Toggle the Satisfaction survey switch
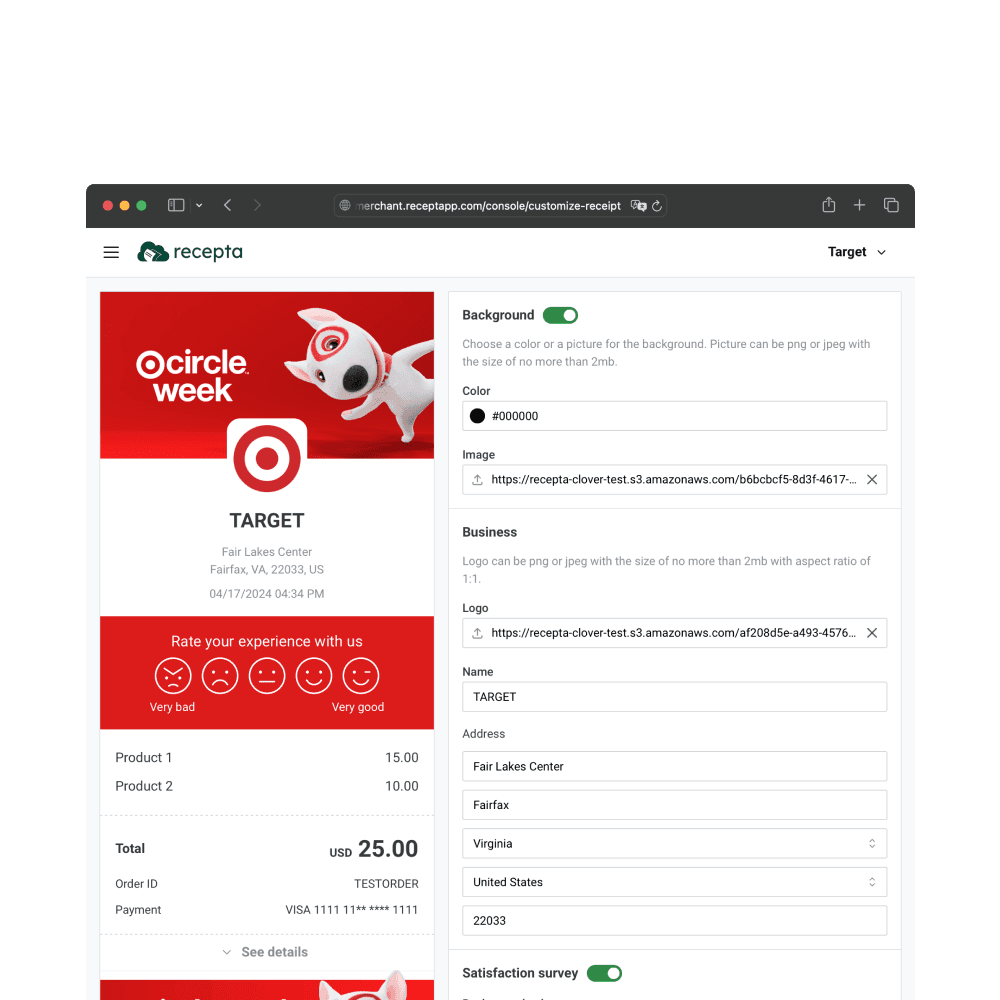 pyautogui.click(x=604, y=973)
